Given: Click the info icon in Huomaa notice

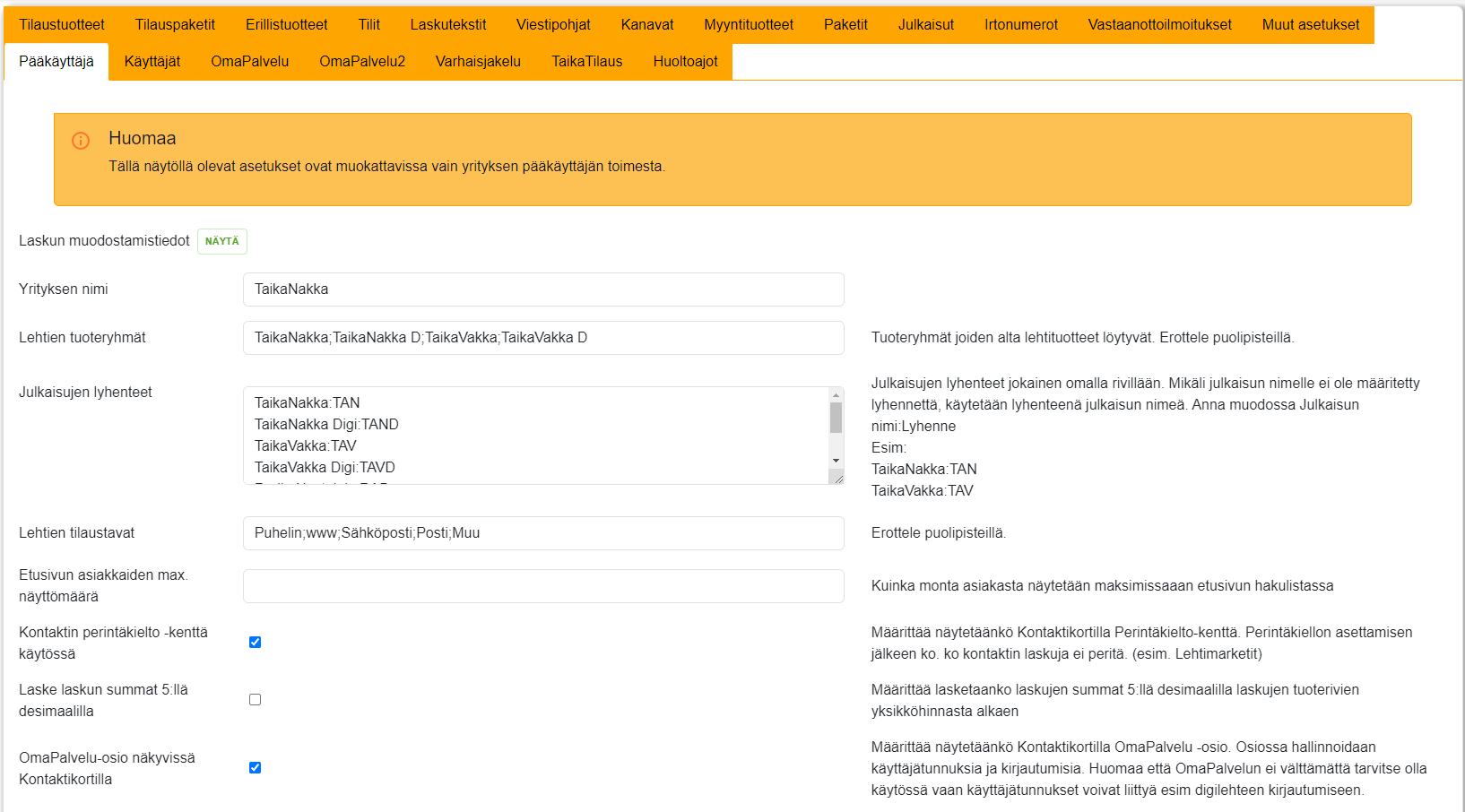Looking at the screenshot, I should [x=81, y=141].
